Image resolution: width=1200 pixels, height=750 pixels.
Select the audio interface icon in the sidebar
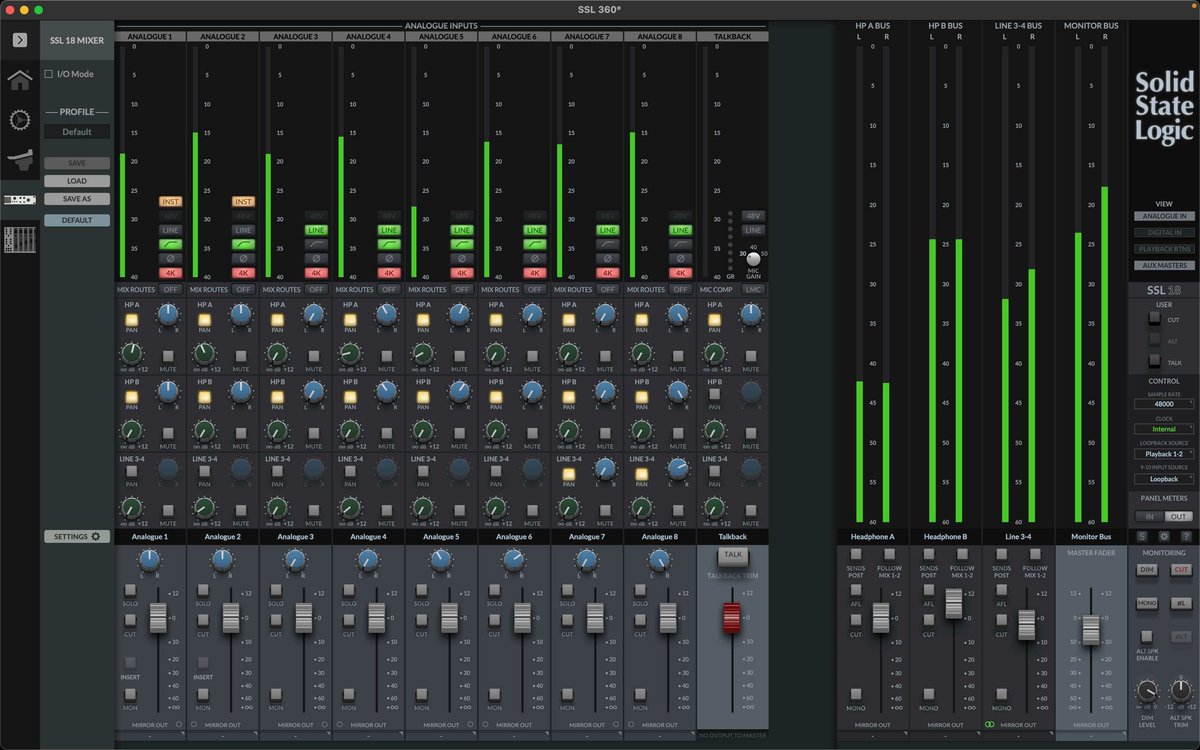[18, 198]
